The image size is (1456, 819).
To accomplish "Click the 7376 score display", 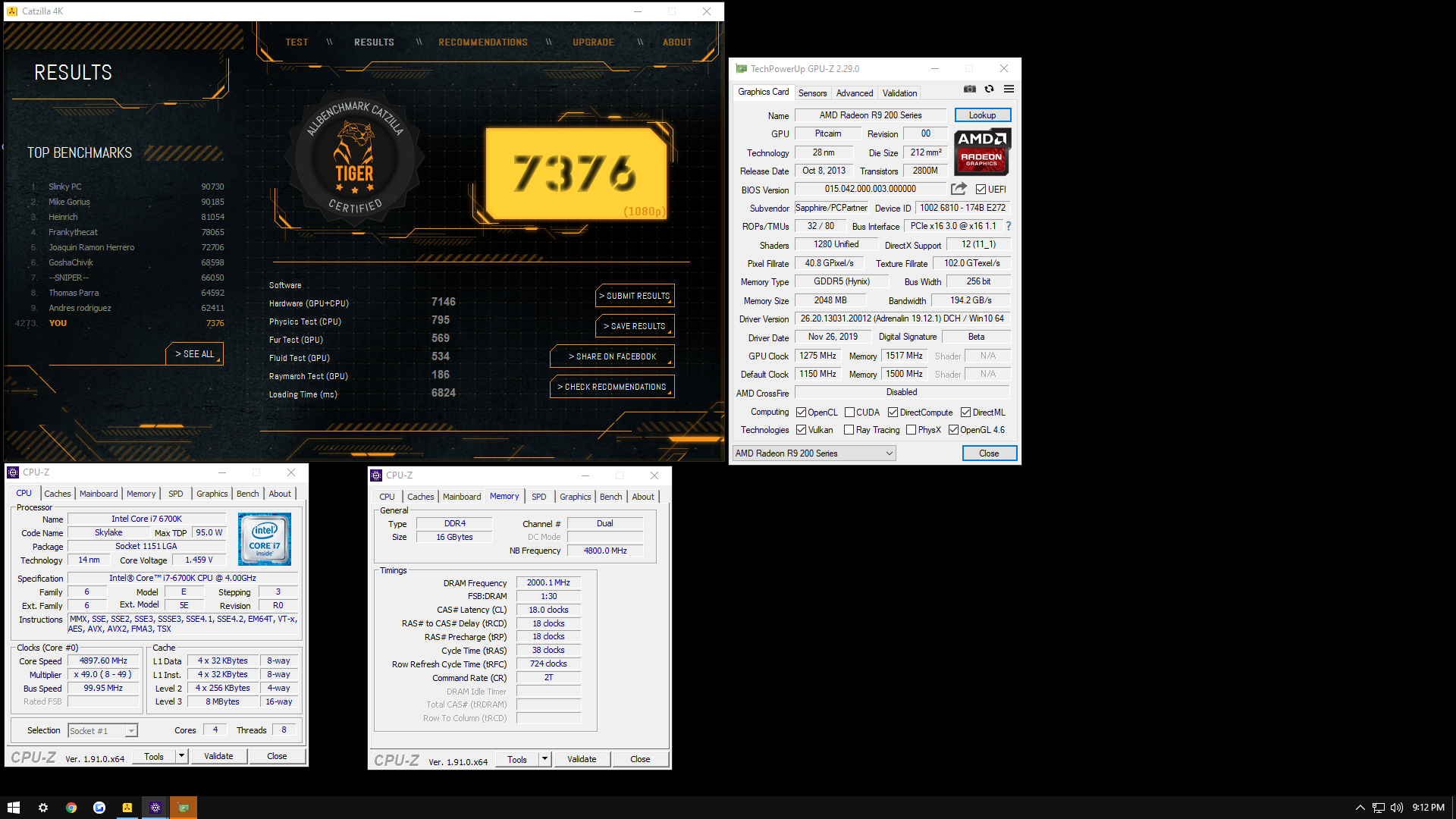I will pyautogui.click(x=576, y=174).
